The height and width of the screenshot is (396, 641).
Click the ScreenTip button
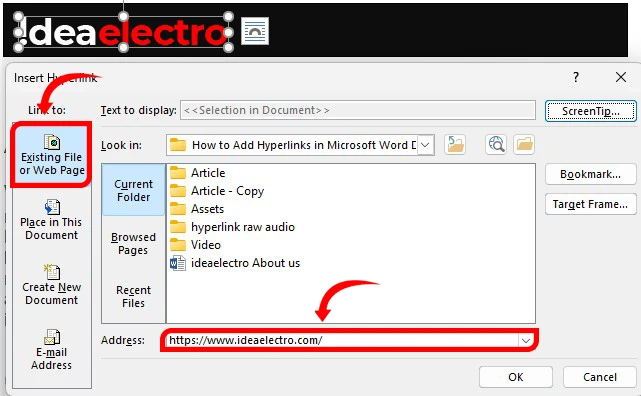pos(590,111)
